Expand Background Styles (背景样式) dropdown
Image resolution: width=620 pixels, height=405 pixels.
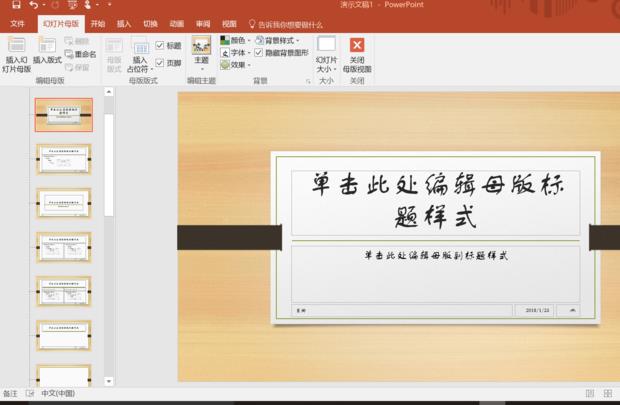tap(281, 41)
